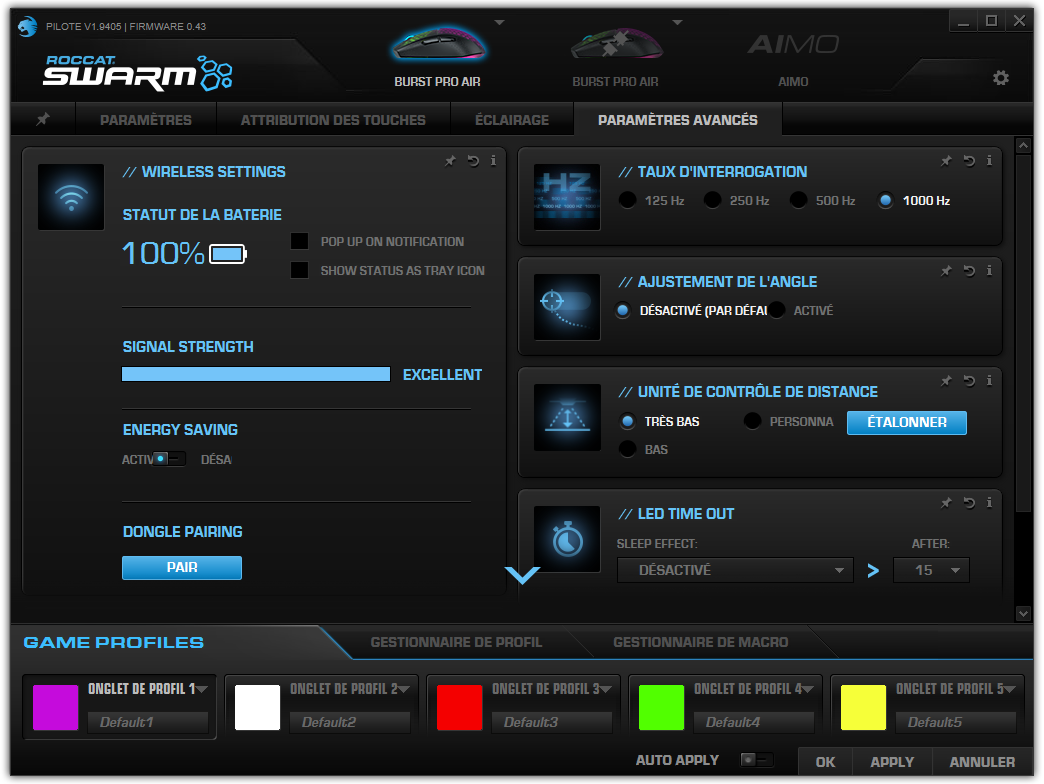Select Personnalisé distance option
This screenshot has width=1044, height=784.
pos(752,421)
